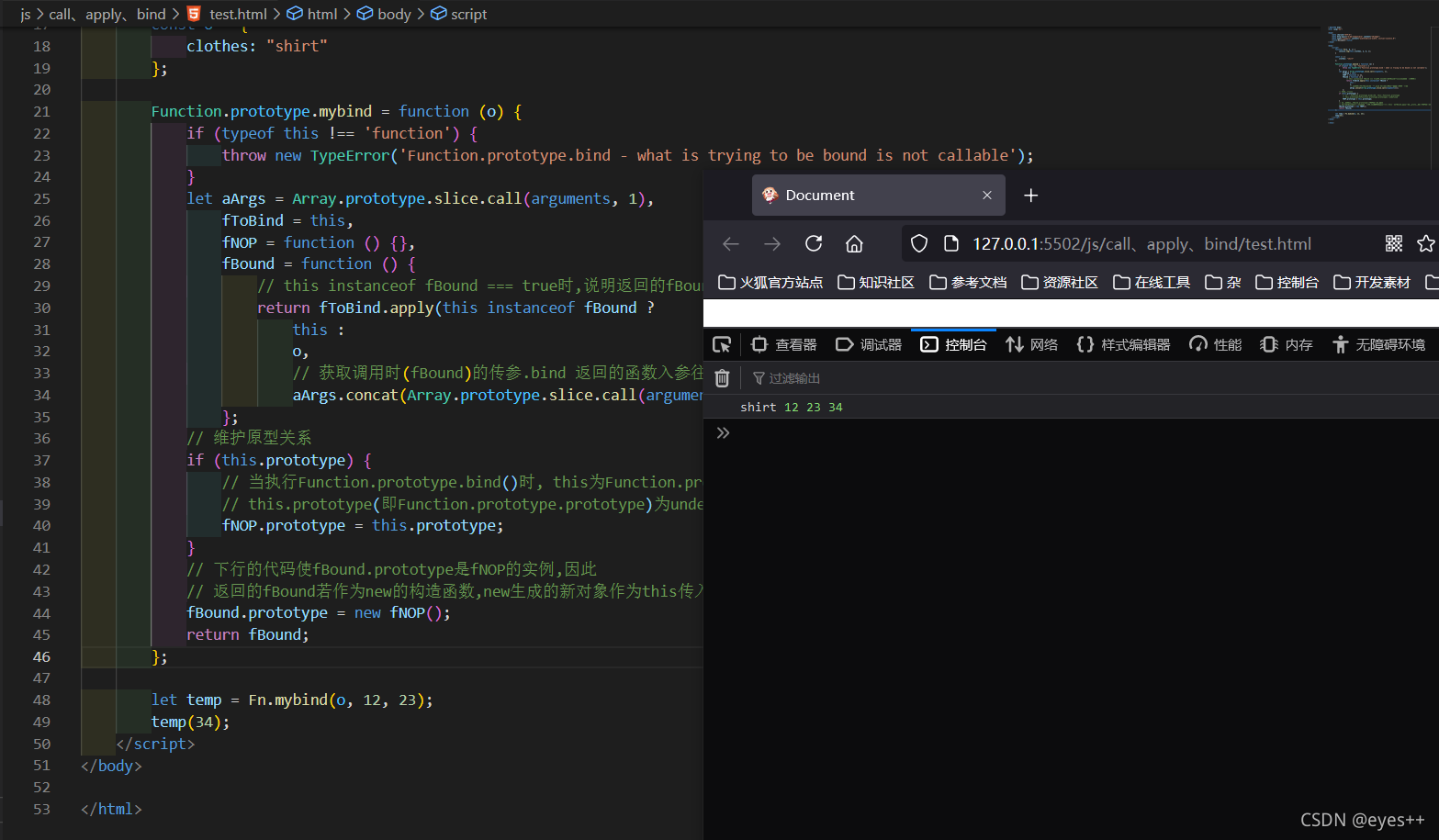
Task: Click the console input prompt chevrons
Action: click(x=724, y=432)
